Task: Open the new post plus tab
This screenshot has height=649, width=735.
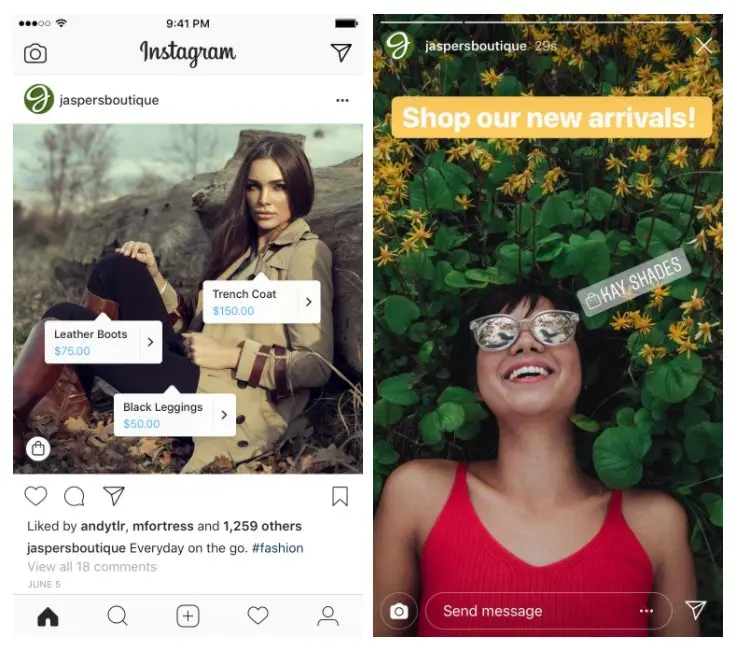Action: (x=188, y=616)
